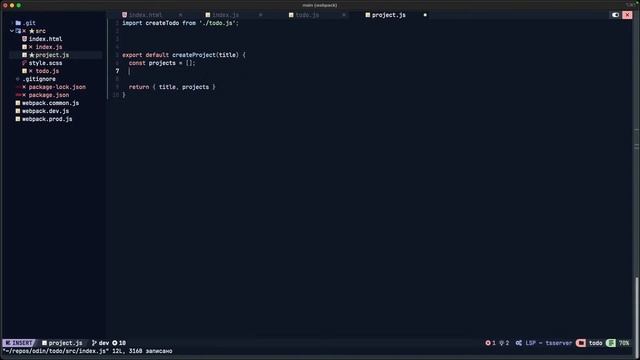Click the .git folder icon
The image size is (640, 360).
[18, 23]
